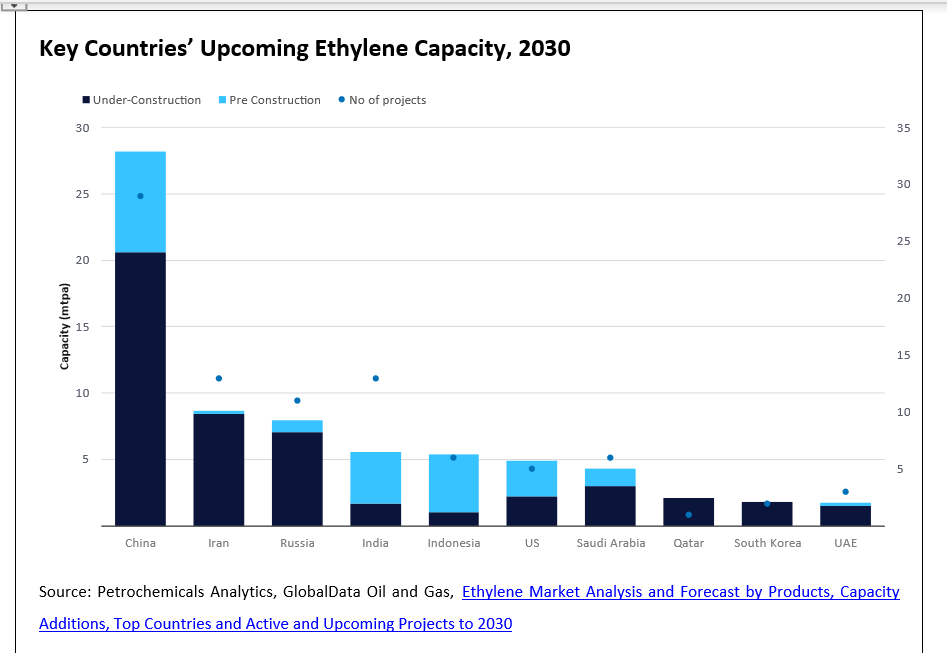The image size is (947, 653).
Task: Select Indonesia's light blue Pre Construction segment
Action: coord(453,483)
